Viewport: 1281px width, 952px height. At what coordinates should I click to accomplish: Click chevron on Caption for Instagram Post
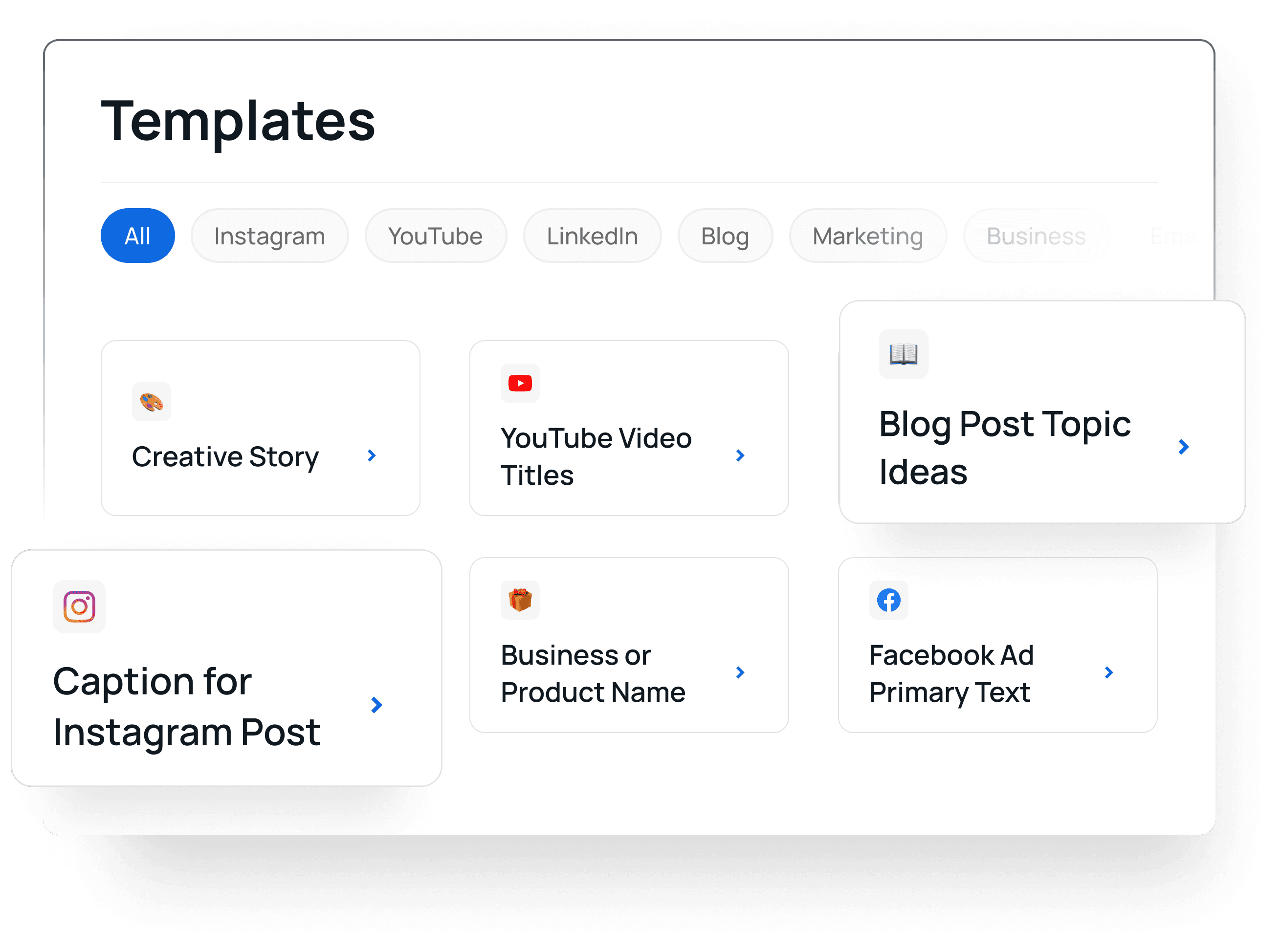[376, 705]
